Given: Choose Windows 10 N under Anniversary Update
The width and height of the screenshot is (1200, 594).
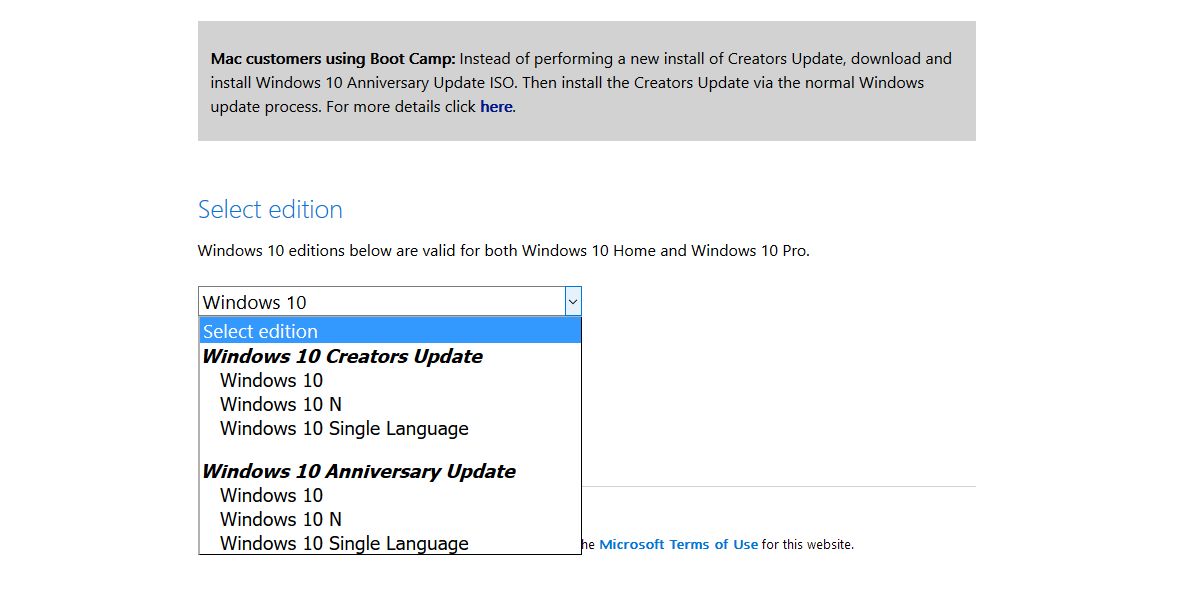Looking at the screenshot, I should (281, 519).
